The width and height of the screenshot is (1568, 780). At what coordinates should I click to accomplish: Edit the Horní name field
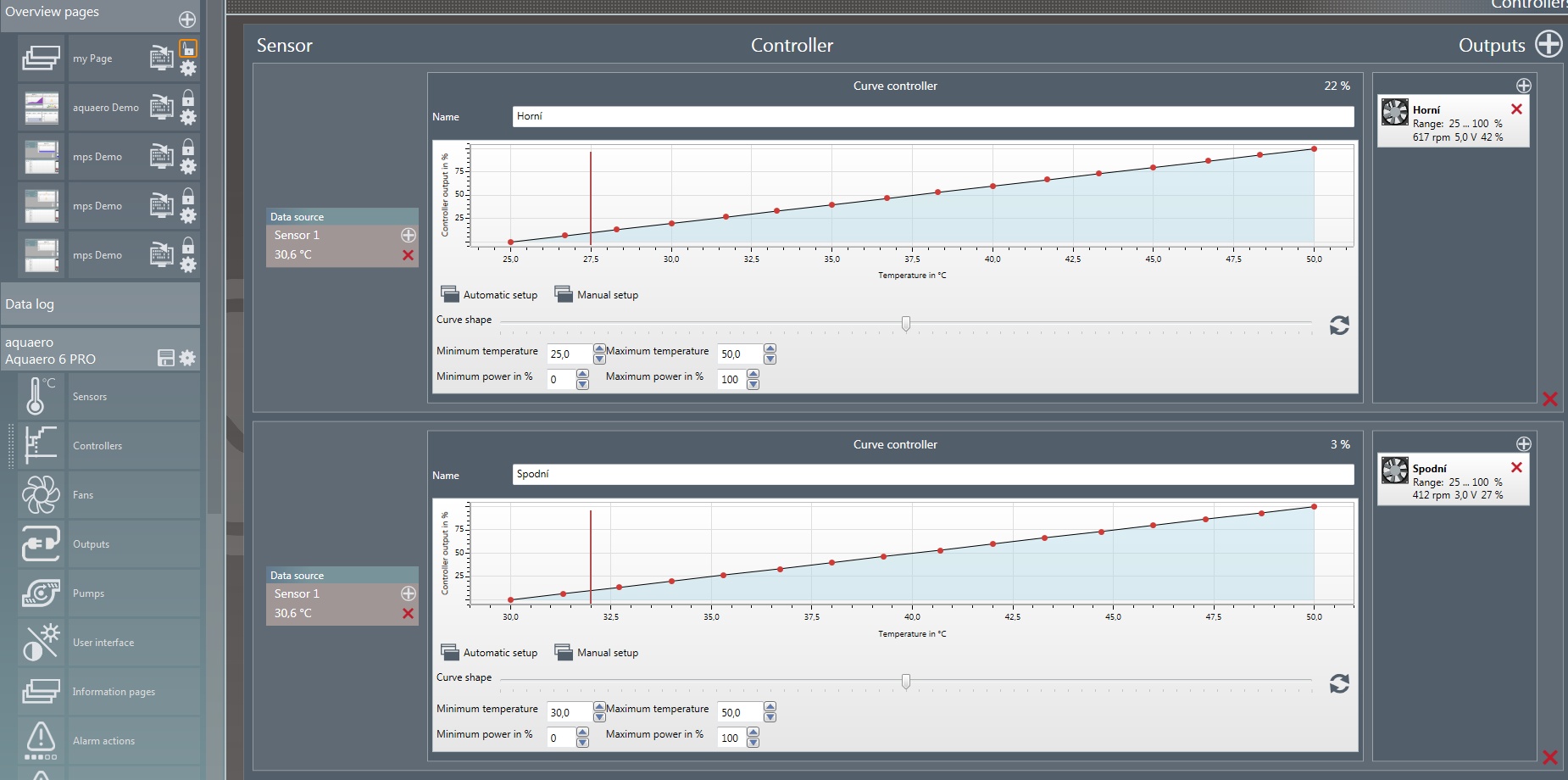(x=933, y=116)
